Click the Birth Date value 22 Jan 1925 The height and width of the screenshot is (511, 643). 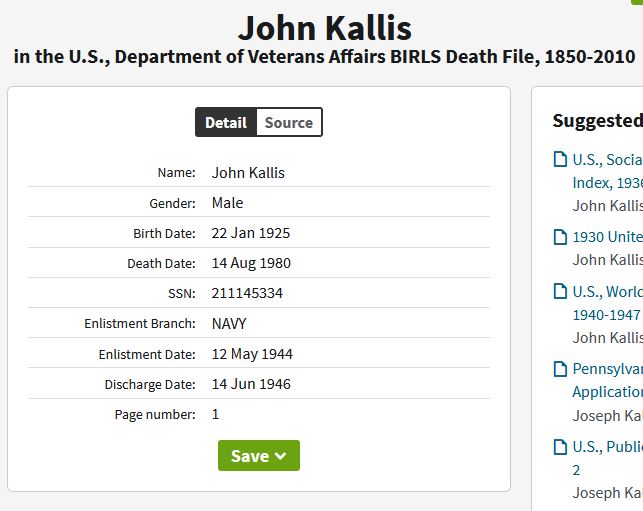251,233
